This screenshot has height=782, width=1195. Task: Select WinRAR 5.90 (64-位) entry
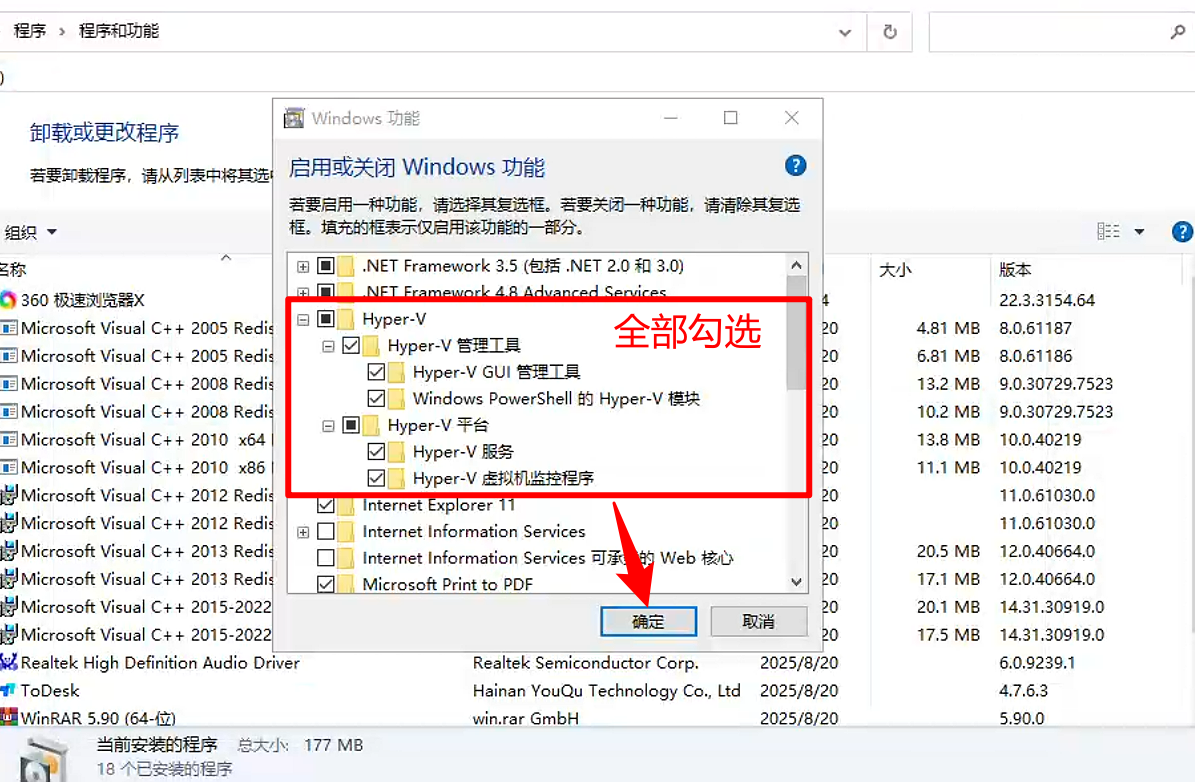[x=98, y=718]
